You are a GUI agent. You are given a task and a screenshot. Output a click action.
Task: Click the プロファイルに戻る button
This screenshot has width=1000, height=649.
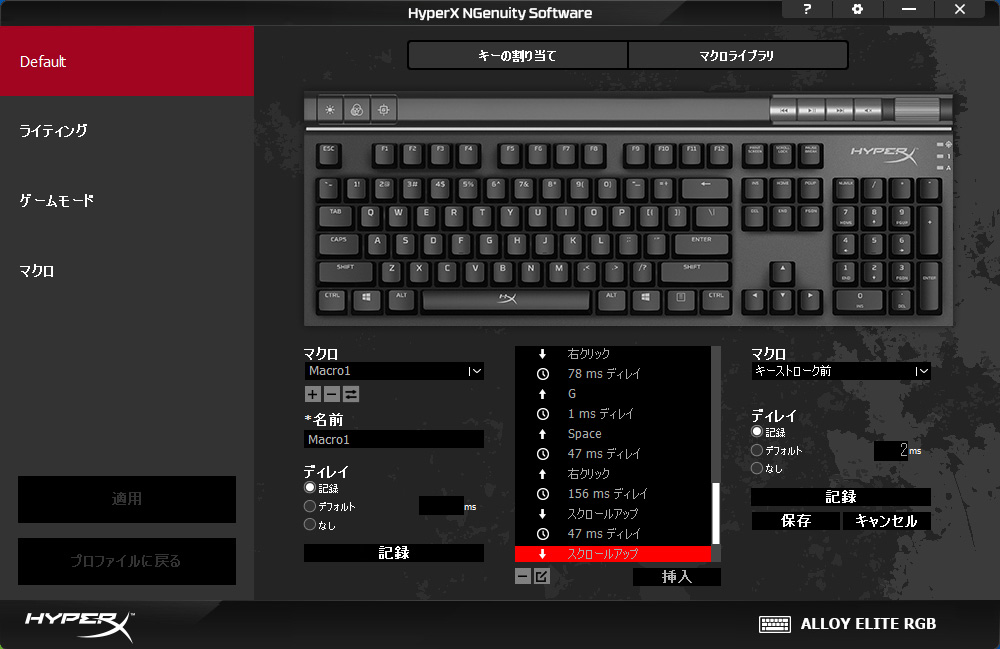(127, 561)
